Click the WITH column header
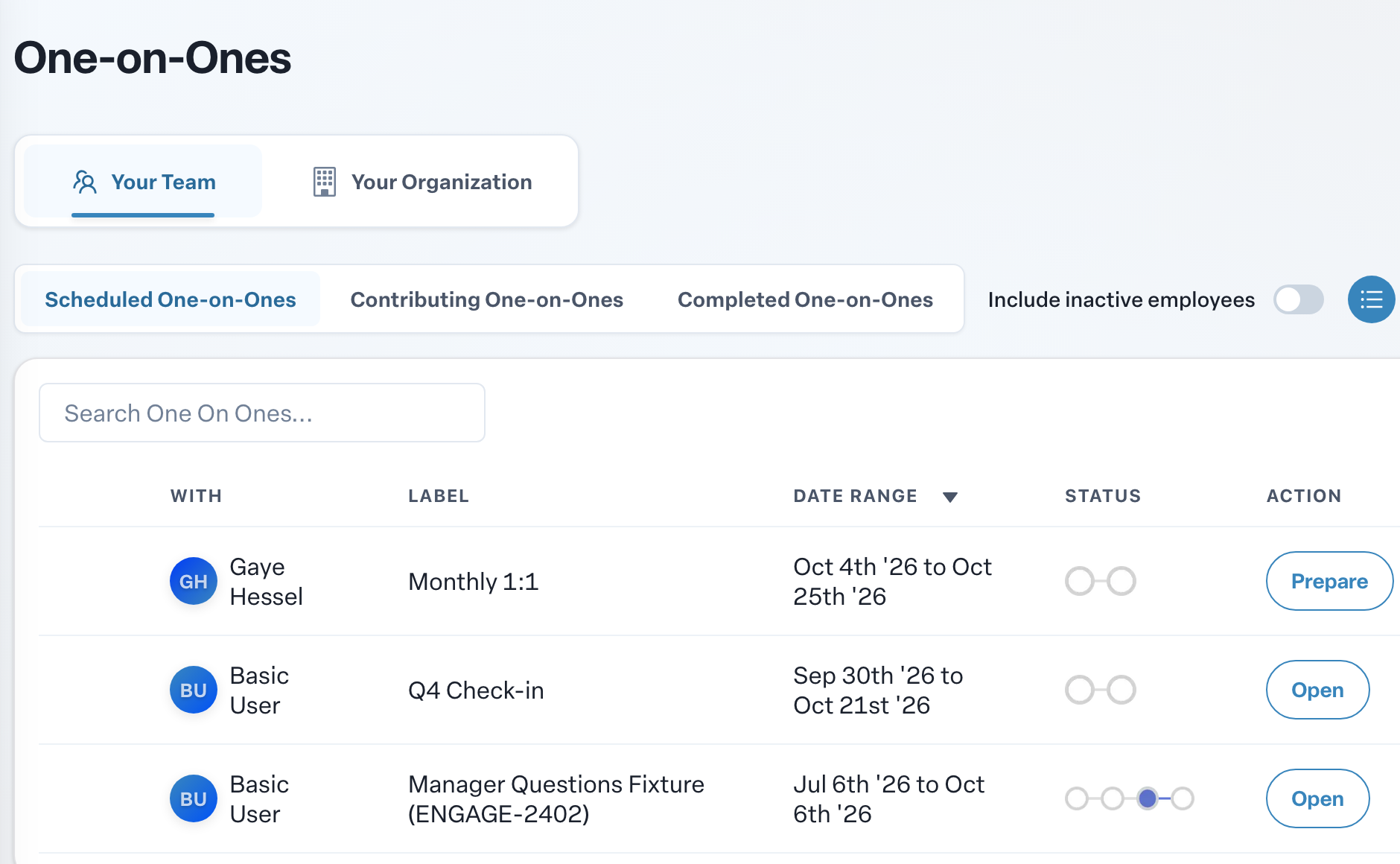Image resolution: width=1400 pixels, height=864 pixels. pyautogui.click(x=196, y=496)
